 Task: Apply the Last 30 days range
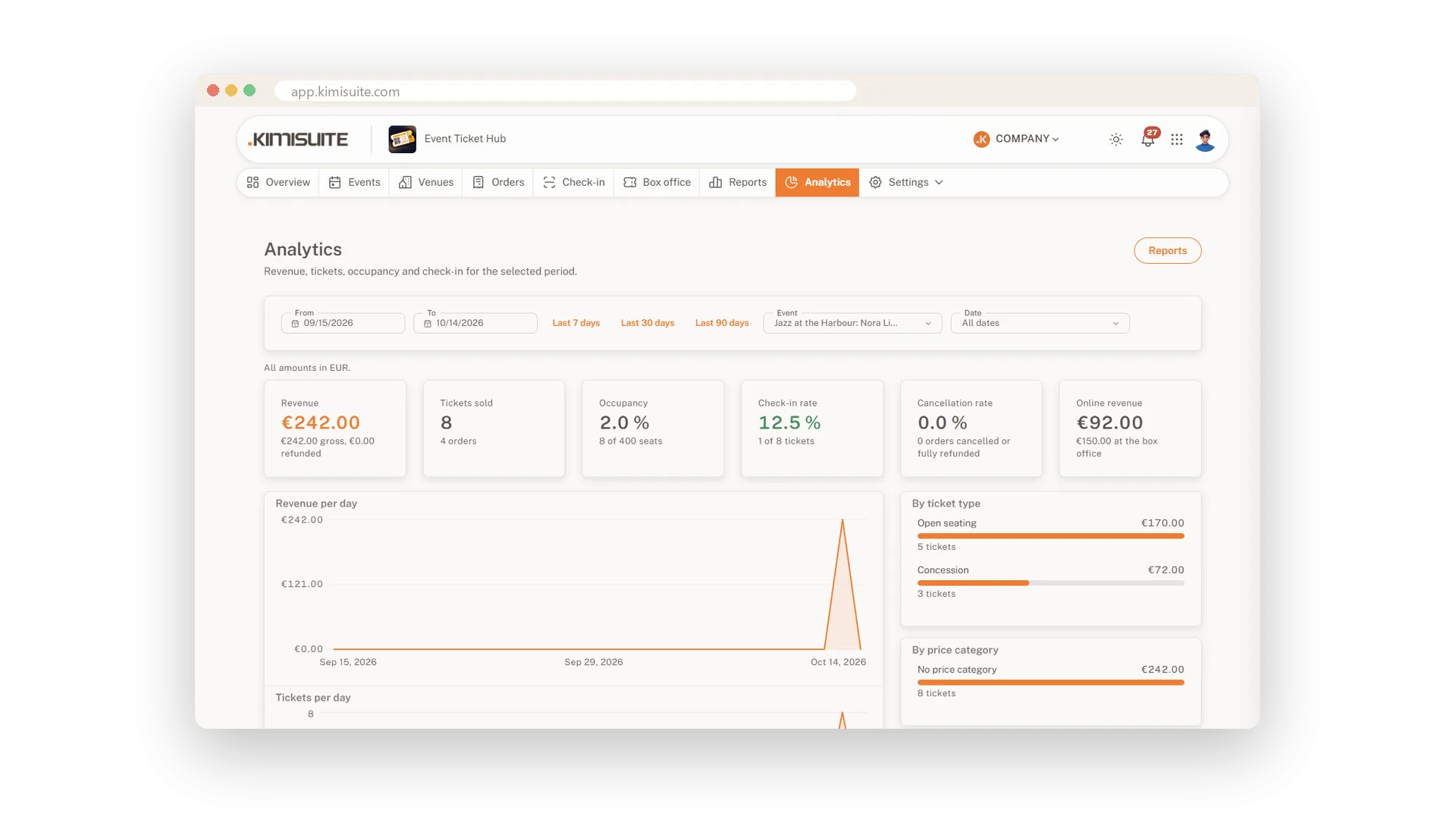648,323
